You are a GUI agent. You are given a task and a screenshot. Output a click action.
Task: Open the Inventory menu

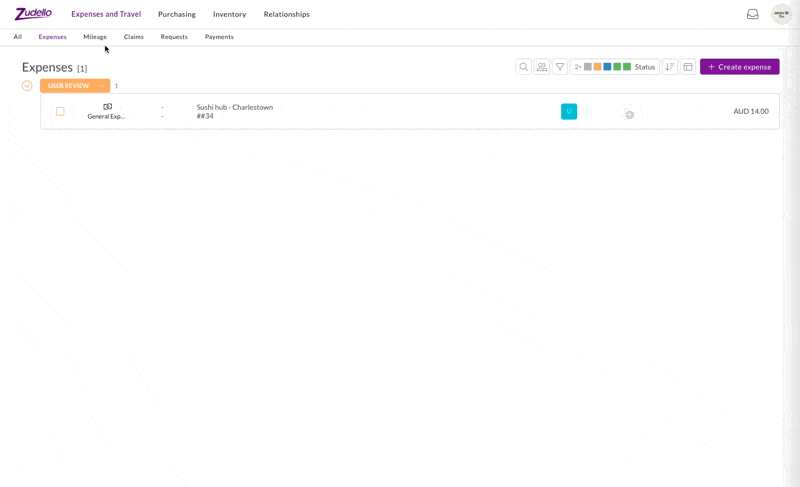[230, 14]
